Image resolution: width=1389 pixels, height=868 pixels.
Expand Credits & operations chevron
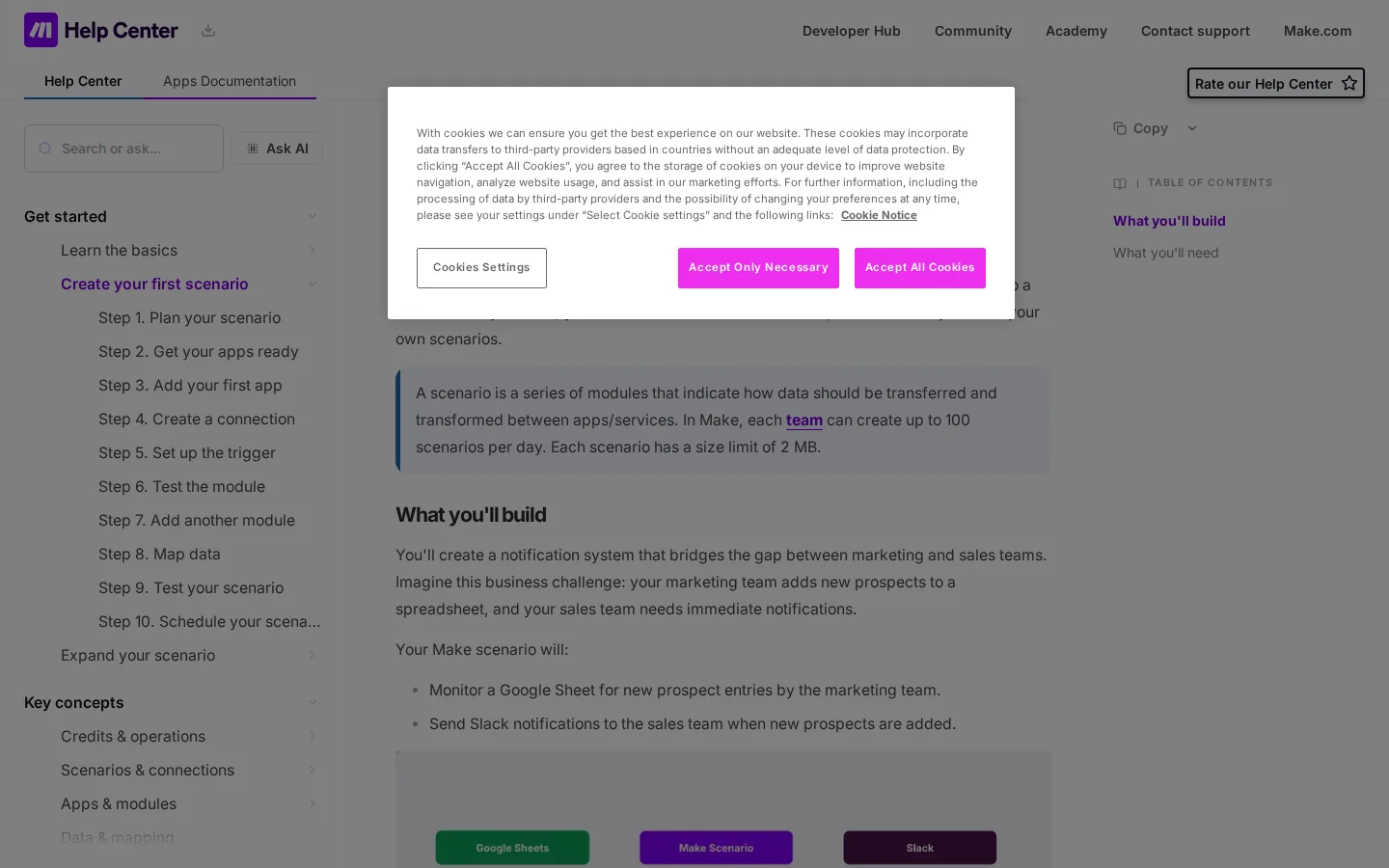tap(313, 736)
